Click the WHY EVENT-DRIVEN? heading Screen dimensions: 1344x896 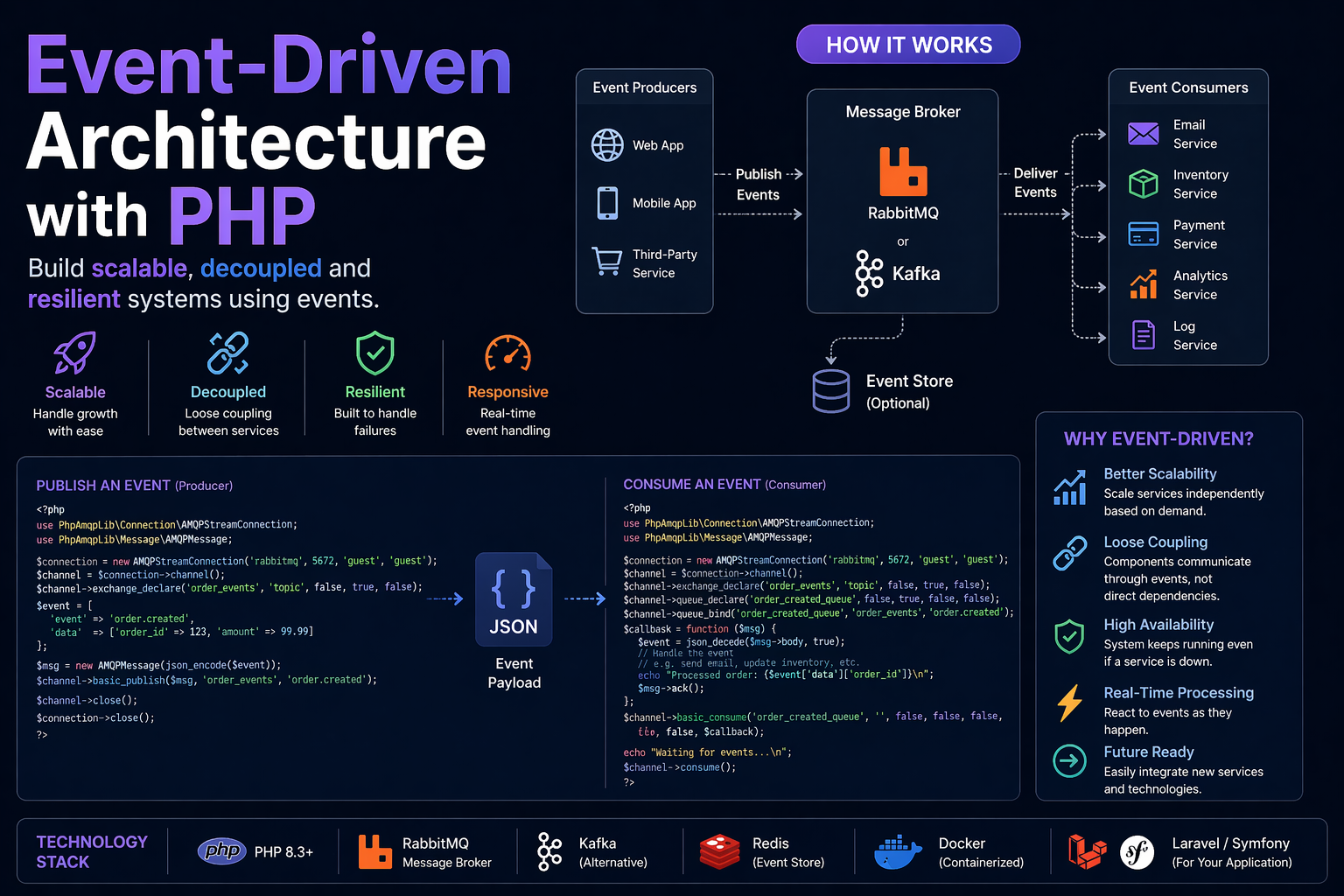pyautogui.click(x=1158, y=439)
